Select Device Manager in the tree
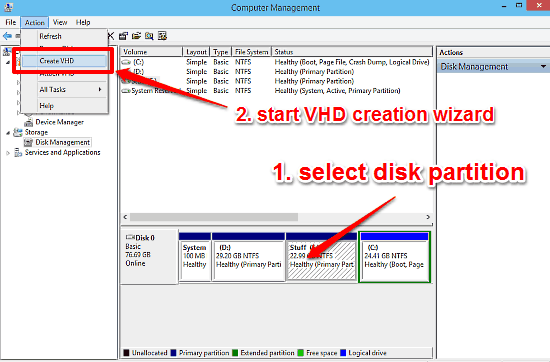The image size is (550, 362). (60, 122)
